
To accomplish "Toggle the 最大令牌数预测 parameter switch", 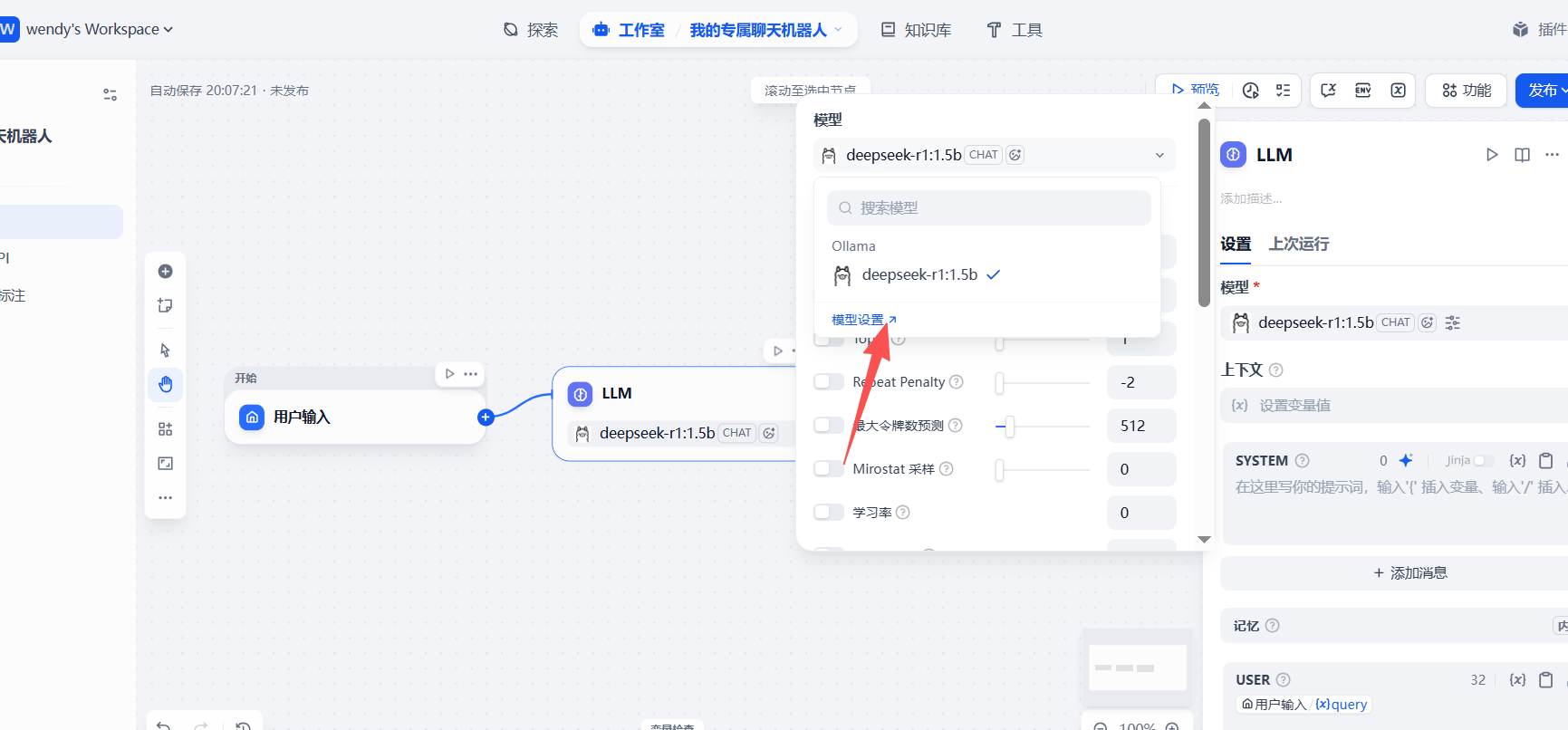I will [829, 426].
